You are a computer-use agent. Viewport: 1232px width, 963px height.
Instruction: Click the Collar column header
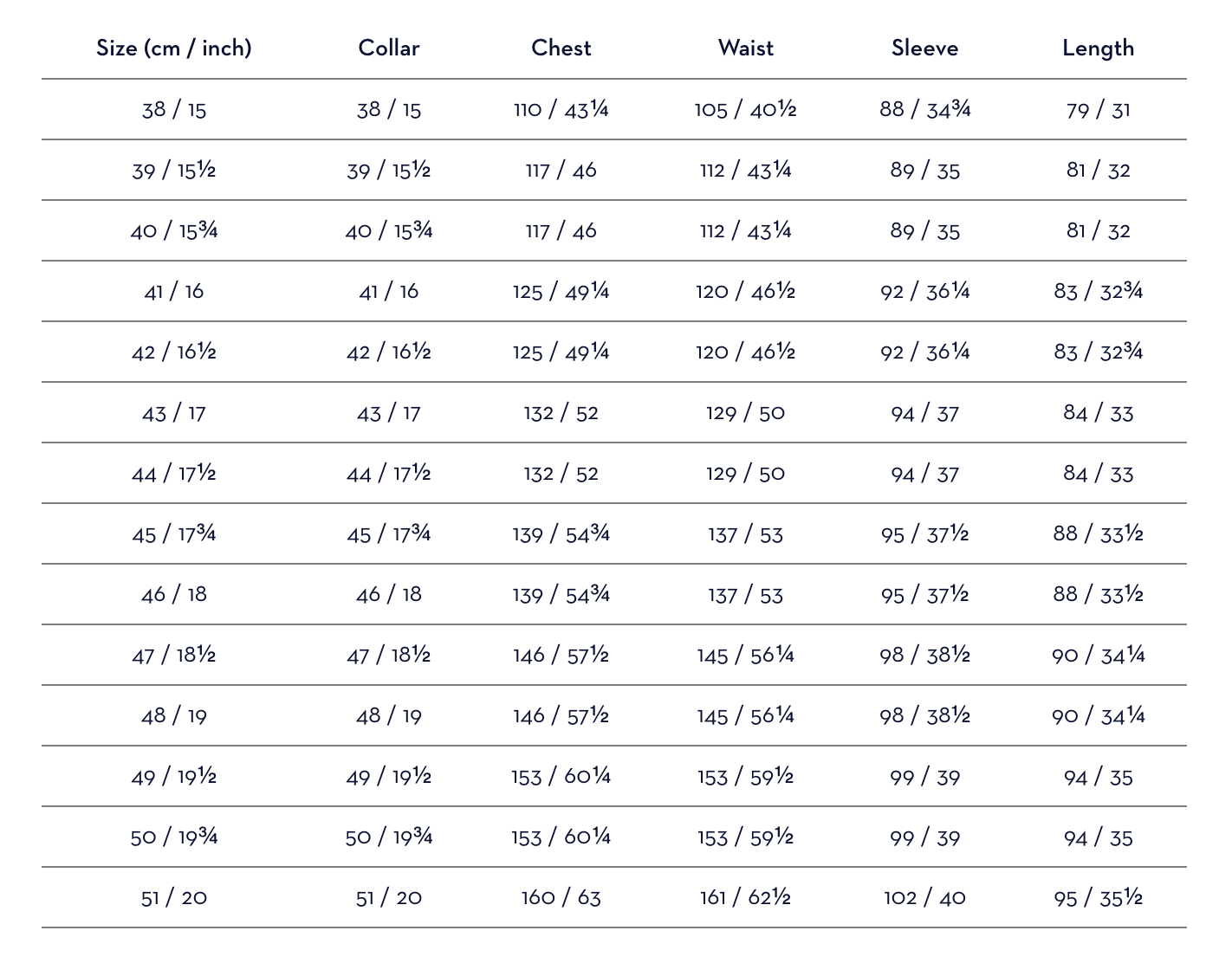[389, 48]
